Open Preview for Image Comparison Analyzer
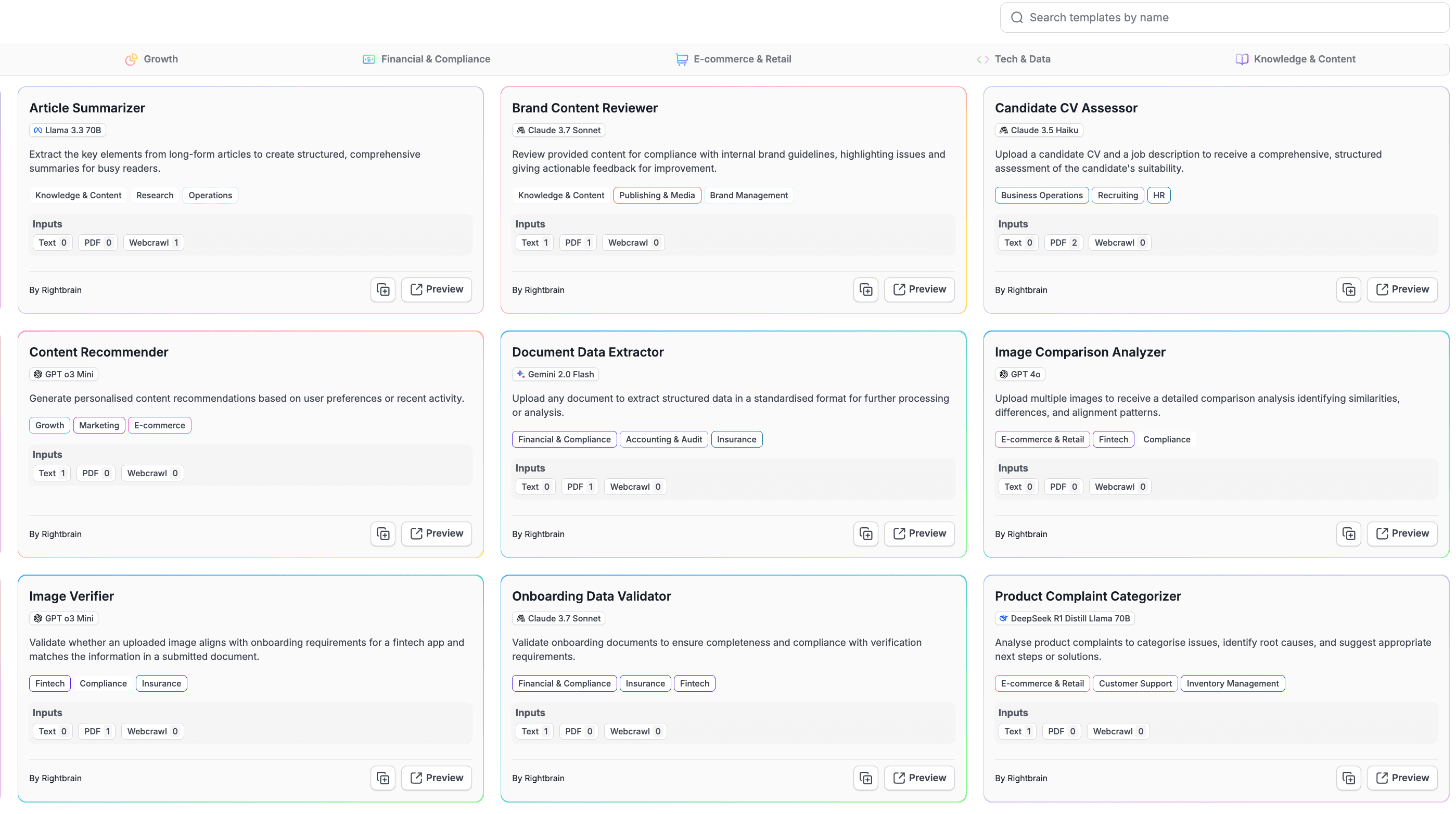This screenshot has width=1456, height=814. pyautogui.click(x=1402, y=534)
